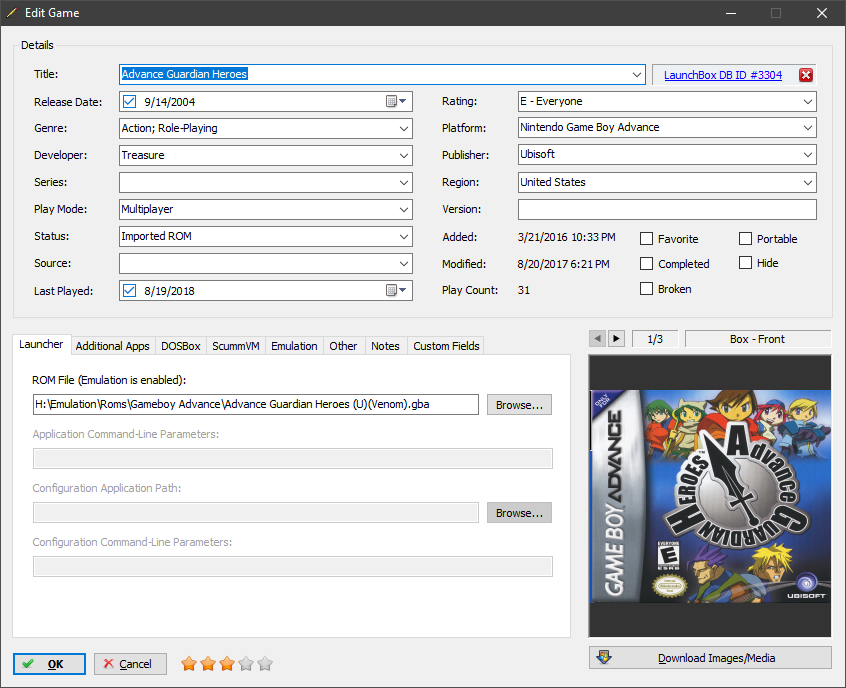The width and height of the screenshot is (846, 688).
Task: Cancel editing the game
Action: [130, 664]
